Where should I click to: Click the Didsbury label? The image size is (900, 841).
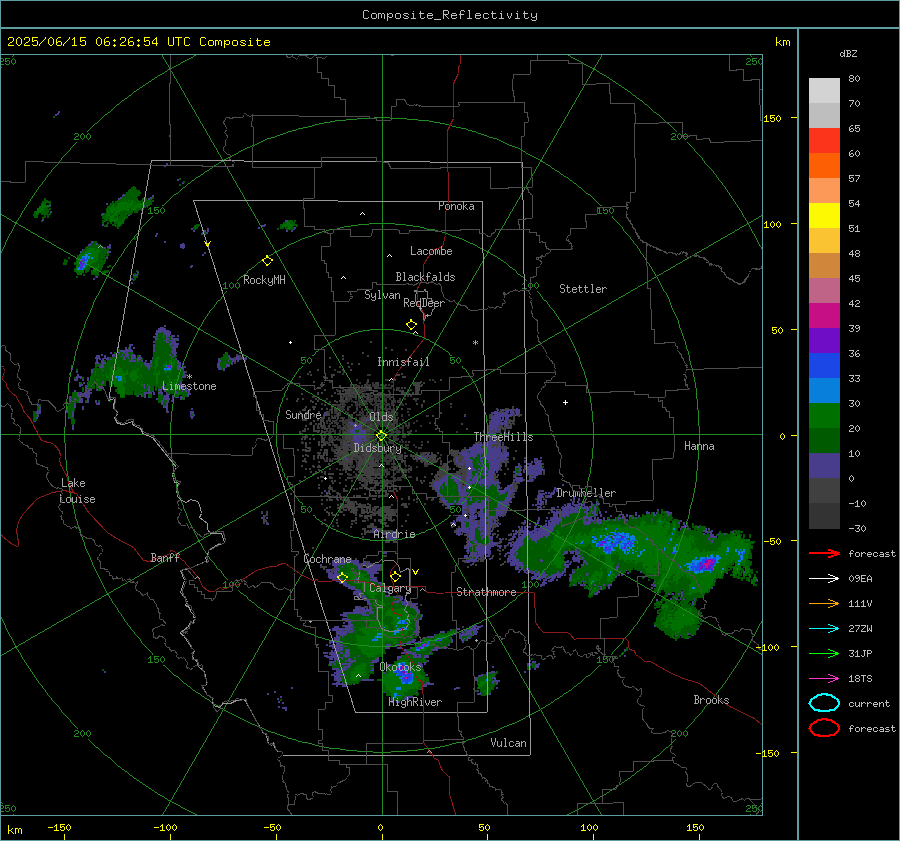coord(378,448)
